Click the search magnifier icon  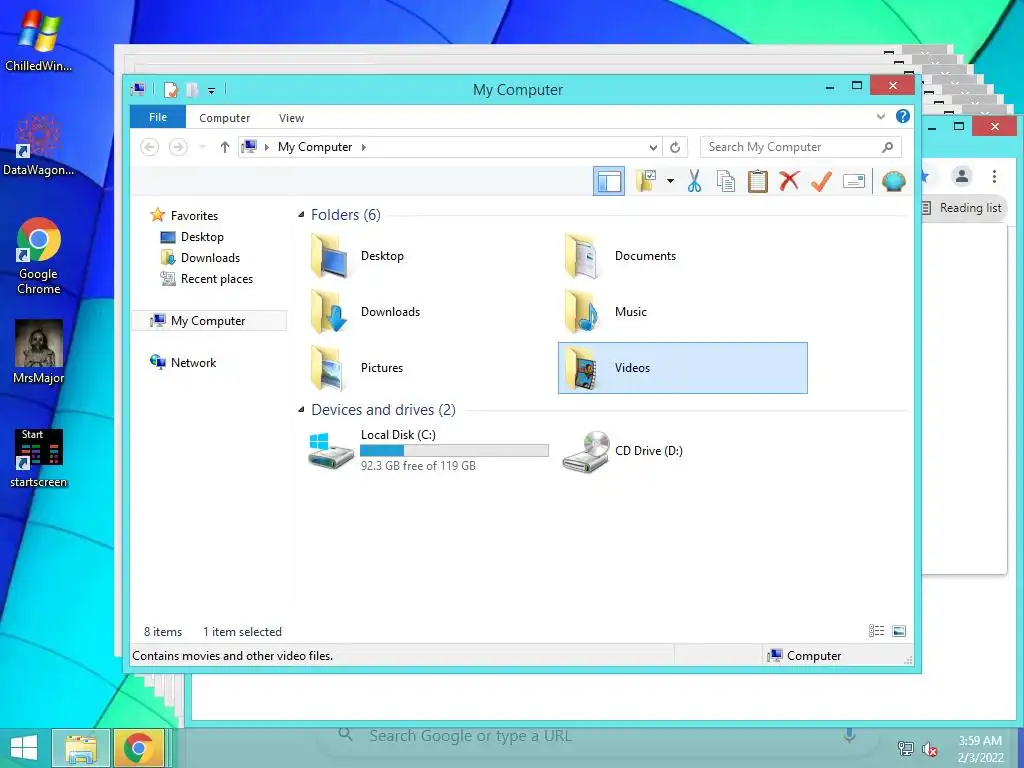887,147
